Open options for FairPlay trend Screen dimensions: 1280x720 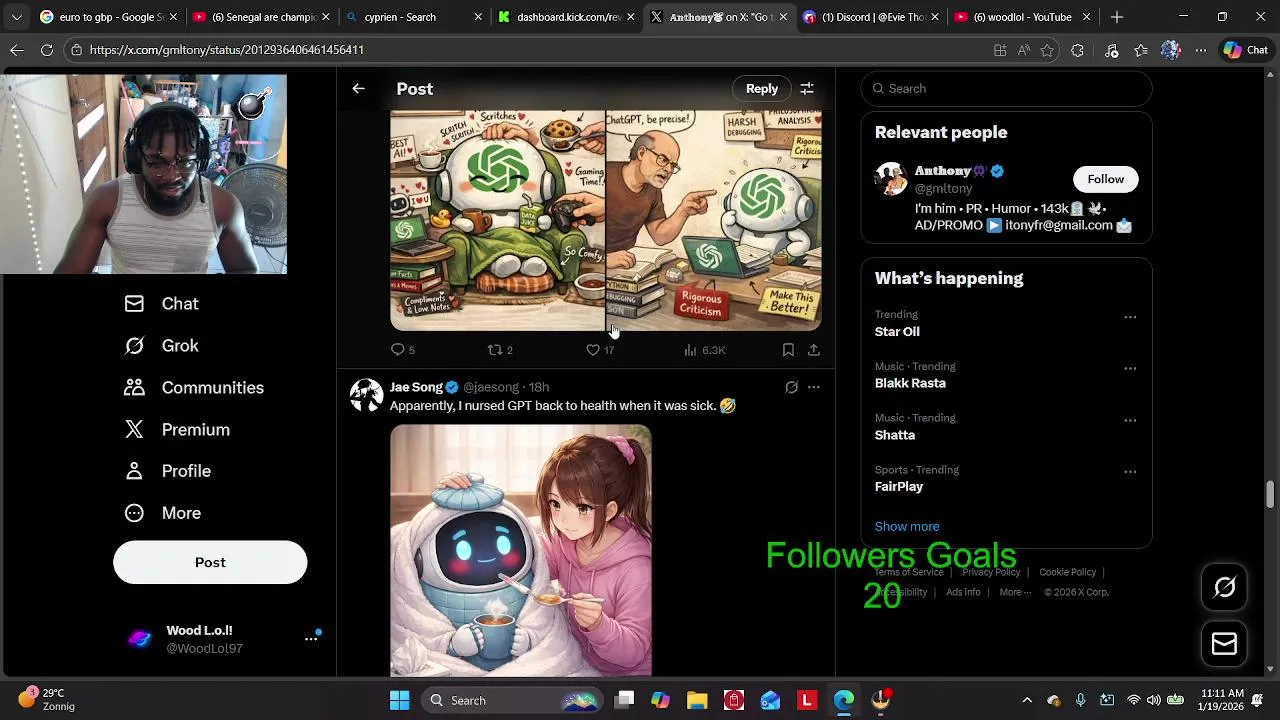pos(1130,471)
